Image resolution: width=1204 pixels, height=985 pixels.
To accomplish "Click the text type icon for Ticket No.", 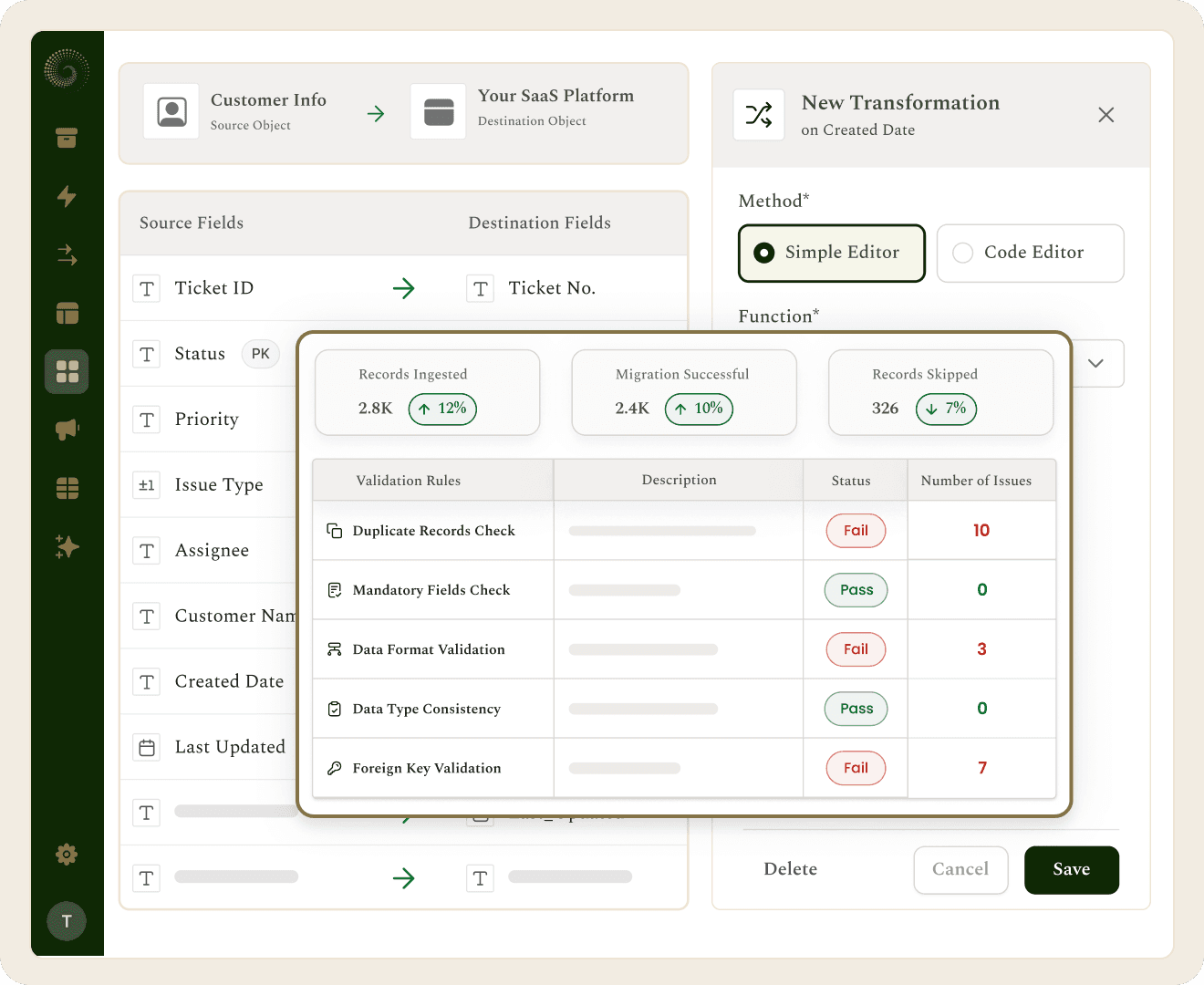I will click(481, 289).
